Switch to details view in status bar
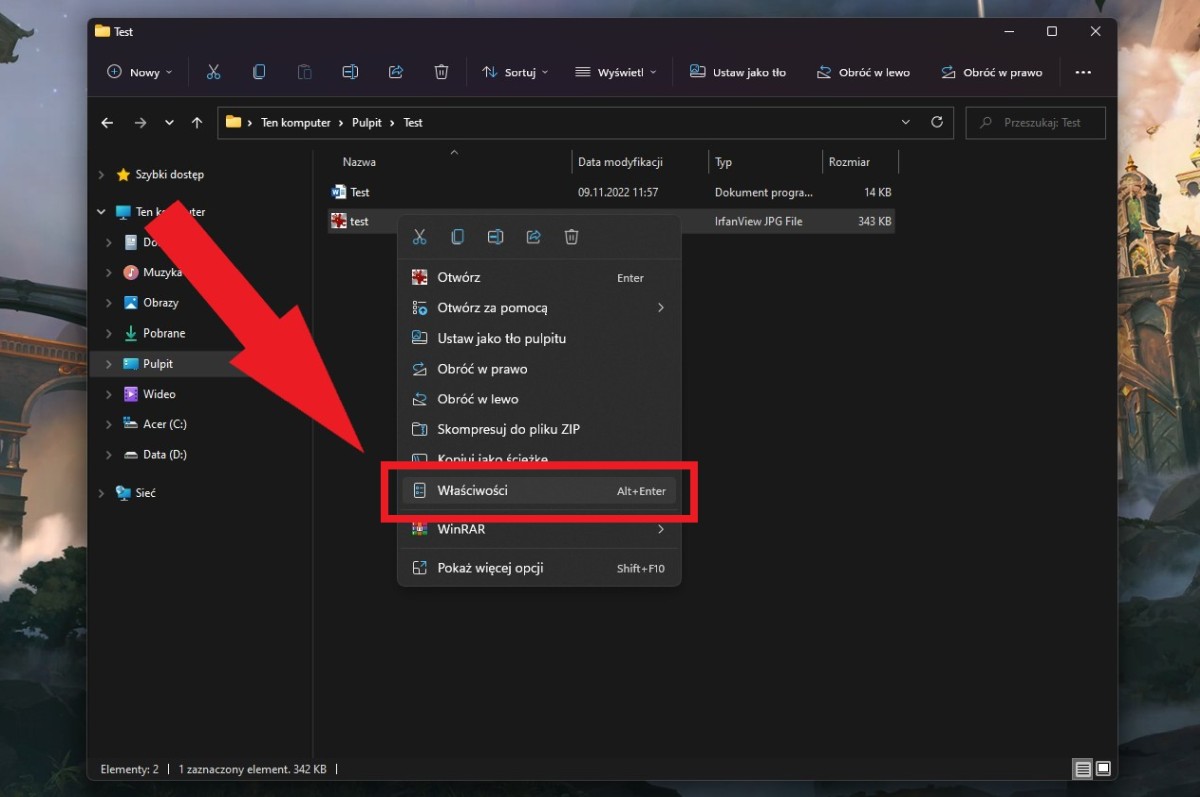 1082,769
